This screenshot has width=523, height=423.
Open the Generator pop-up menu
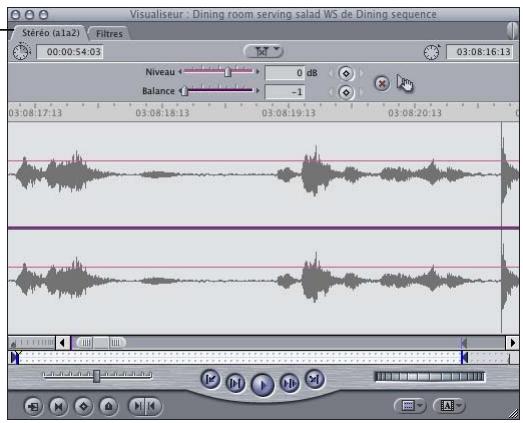click(449, 406)
